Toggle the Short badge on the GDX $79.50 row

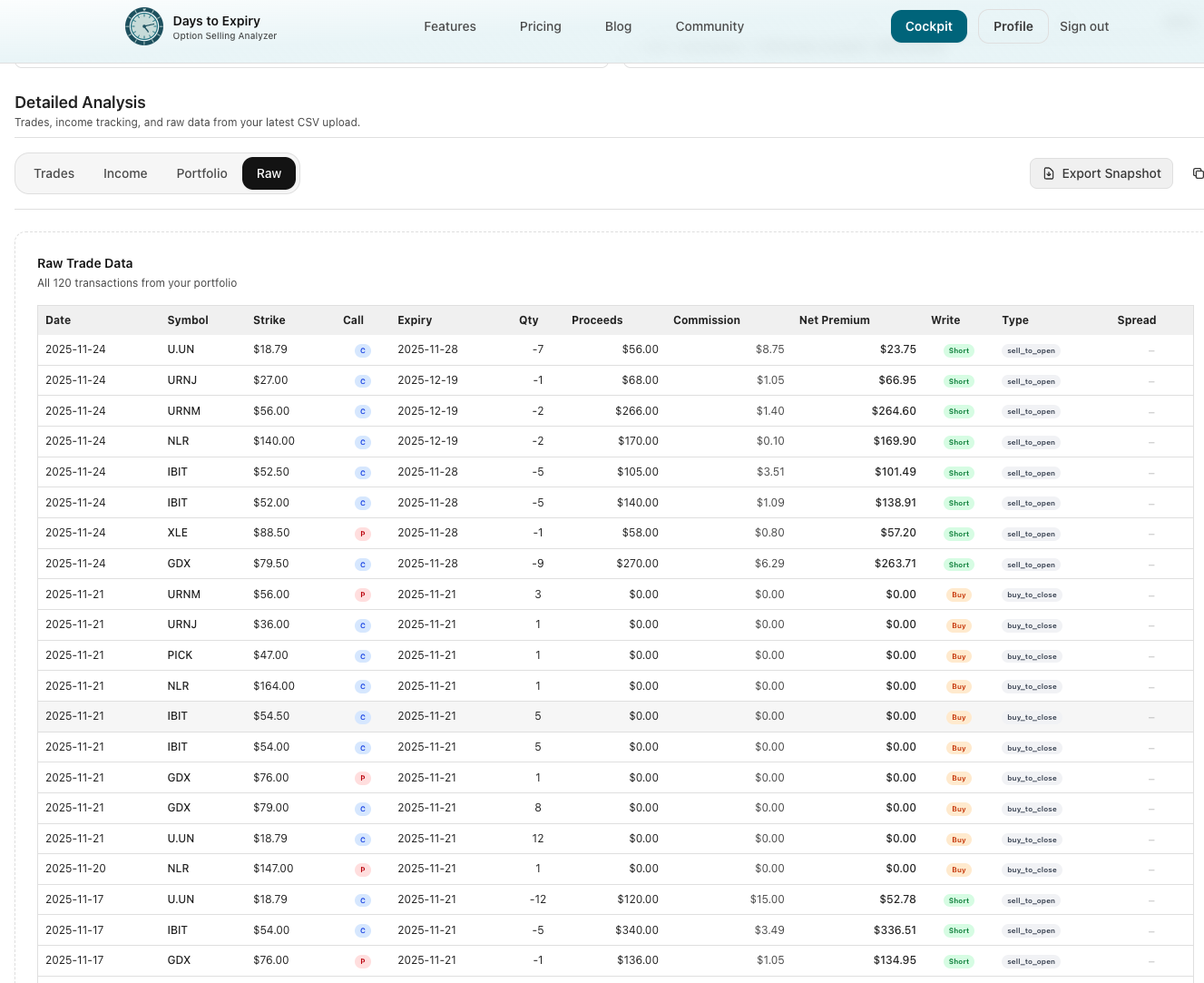[x=958, y=564]
